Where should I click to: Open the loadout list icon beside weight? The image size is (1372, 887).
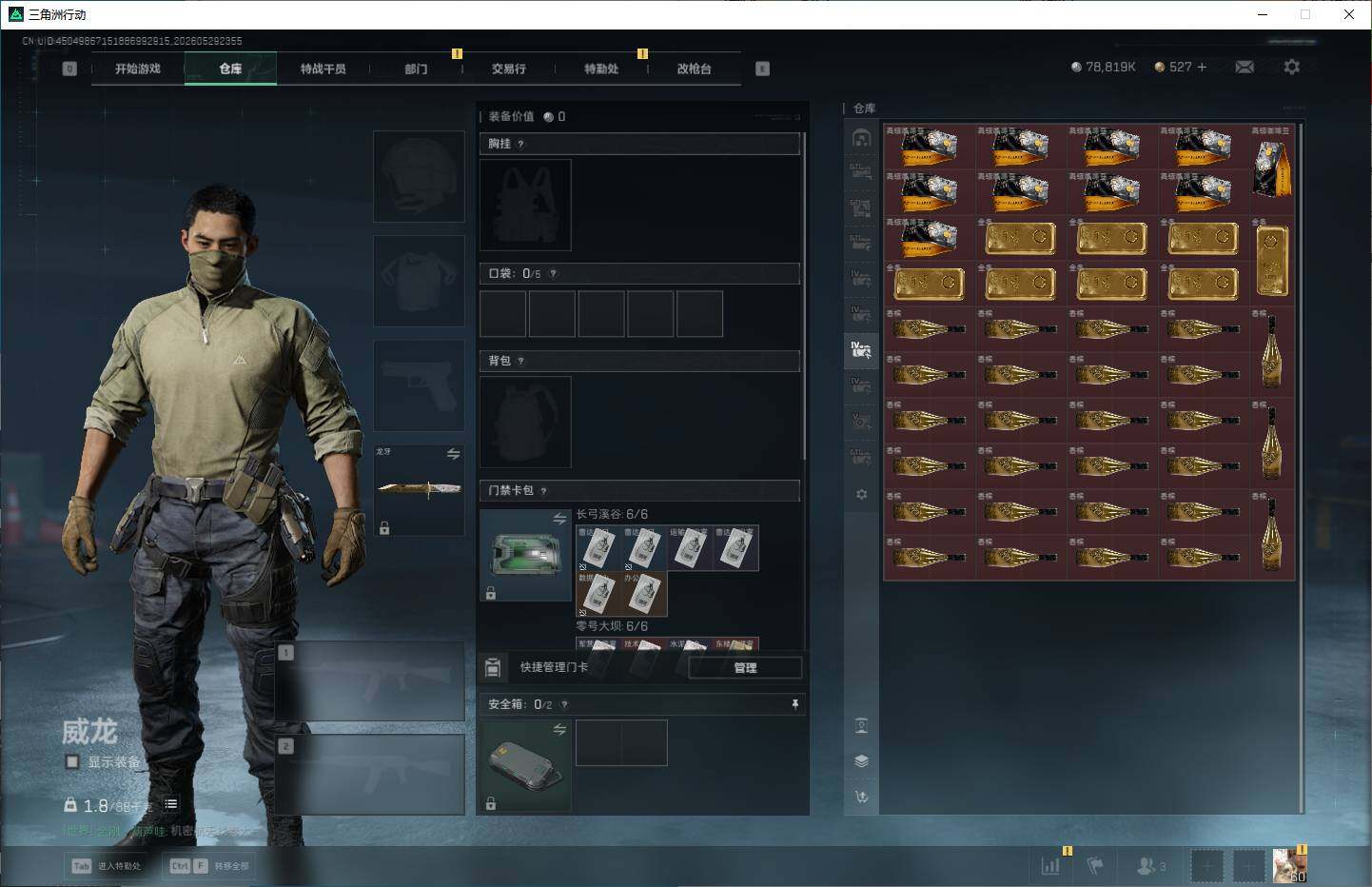171,804
